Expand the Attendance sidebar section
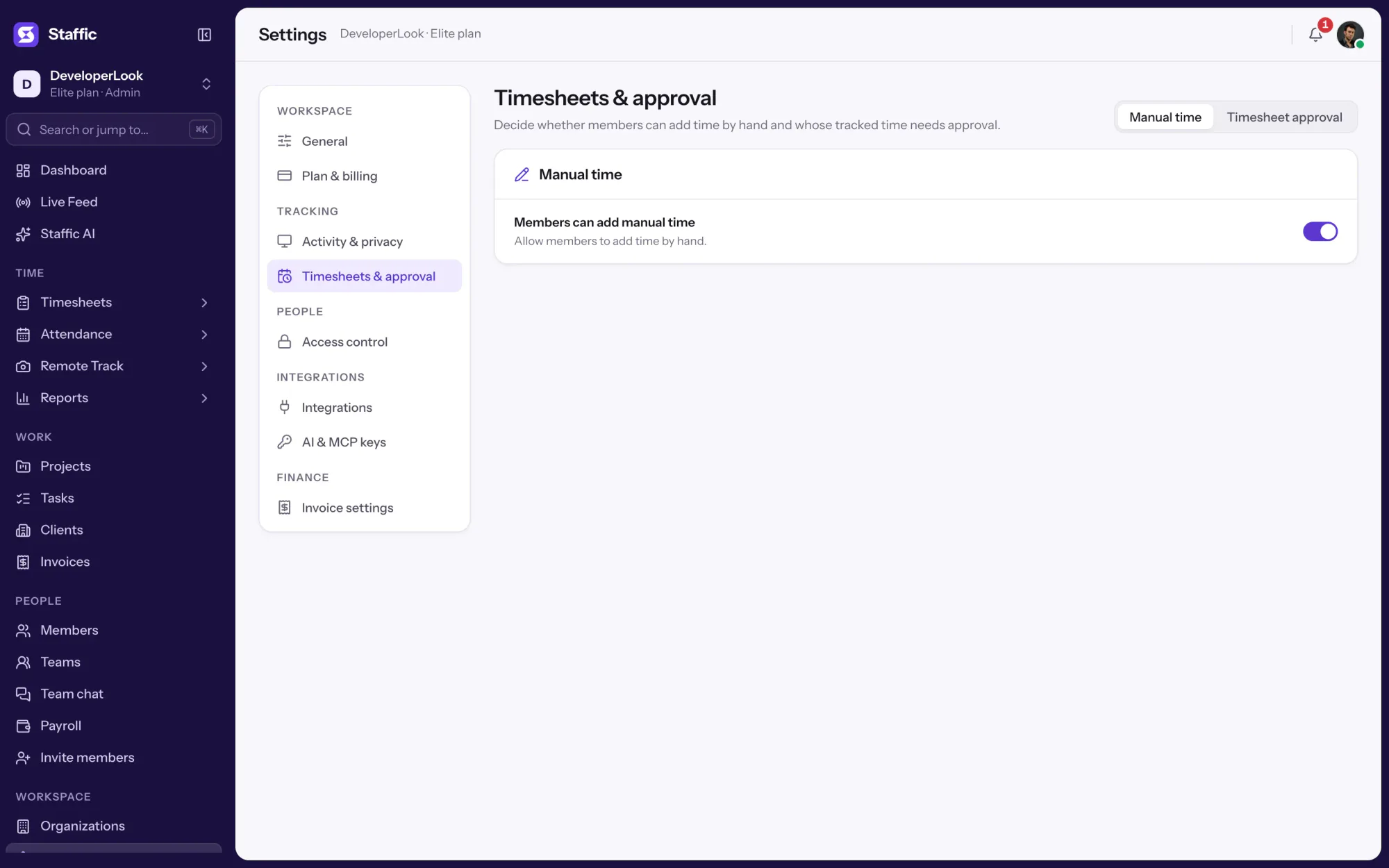The height and width of the screenshot is (868, 1389). (x=114, y=334)
